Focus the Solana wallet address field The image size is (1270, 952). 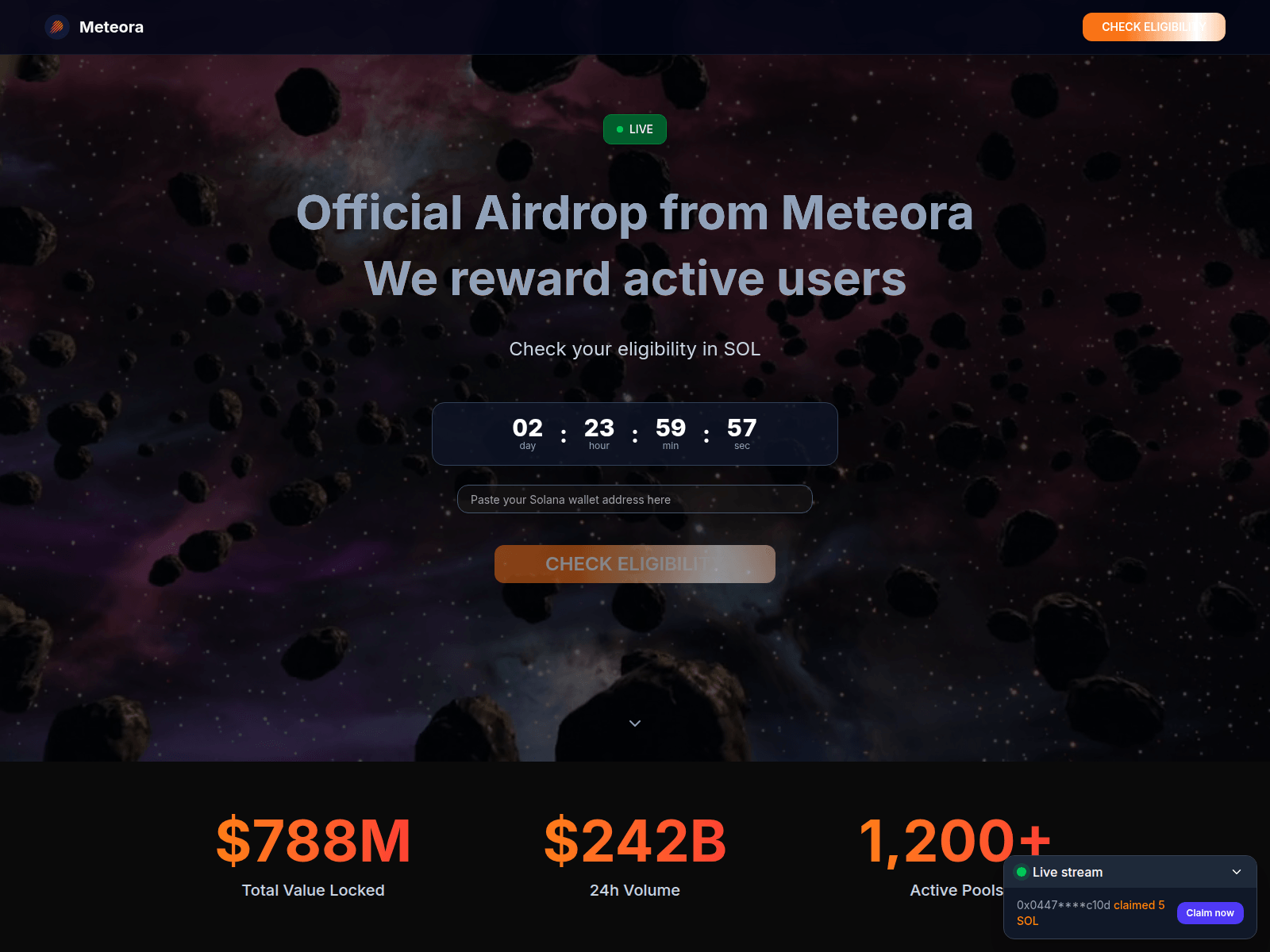(x=635, y=499)
